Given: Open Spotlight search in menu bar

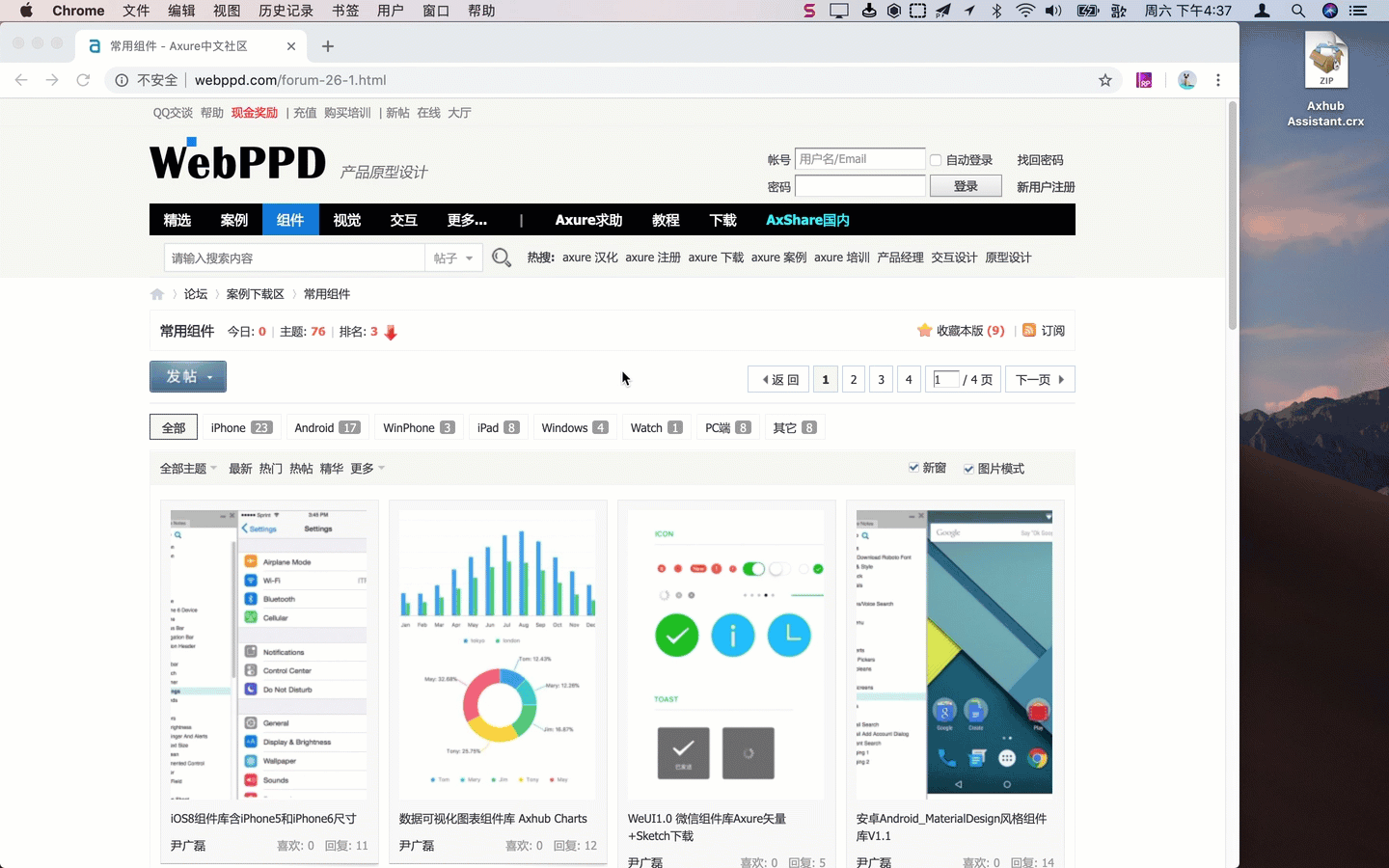Looking at the screenshot, I should point(1298,11).
